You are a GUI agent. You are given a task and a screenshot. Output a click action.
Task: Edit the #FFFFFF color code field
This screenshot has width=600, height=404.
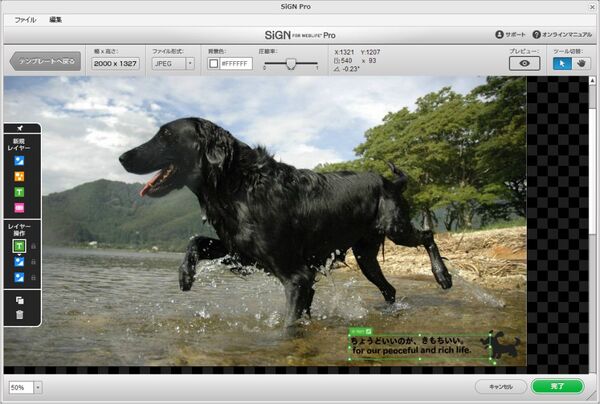point(236,64)
